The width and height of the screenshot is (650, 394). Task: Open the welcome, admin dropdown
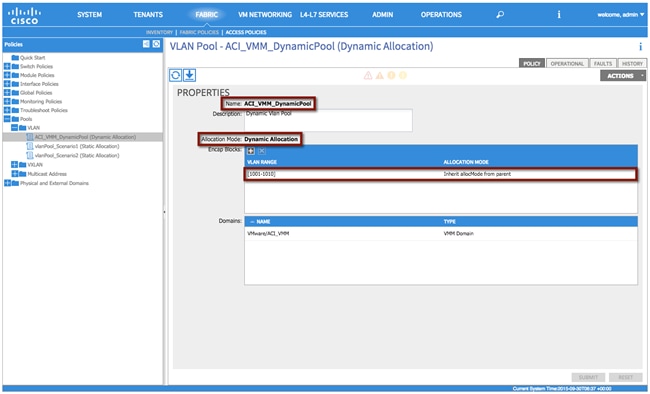pyautogui.click(x=621, y=15)
